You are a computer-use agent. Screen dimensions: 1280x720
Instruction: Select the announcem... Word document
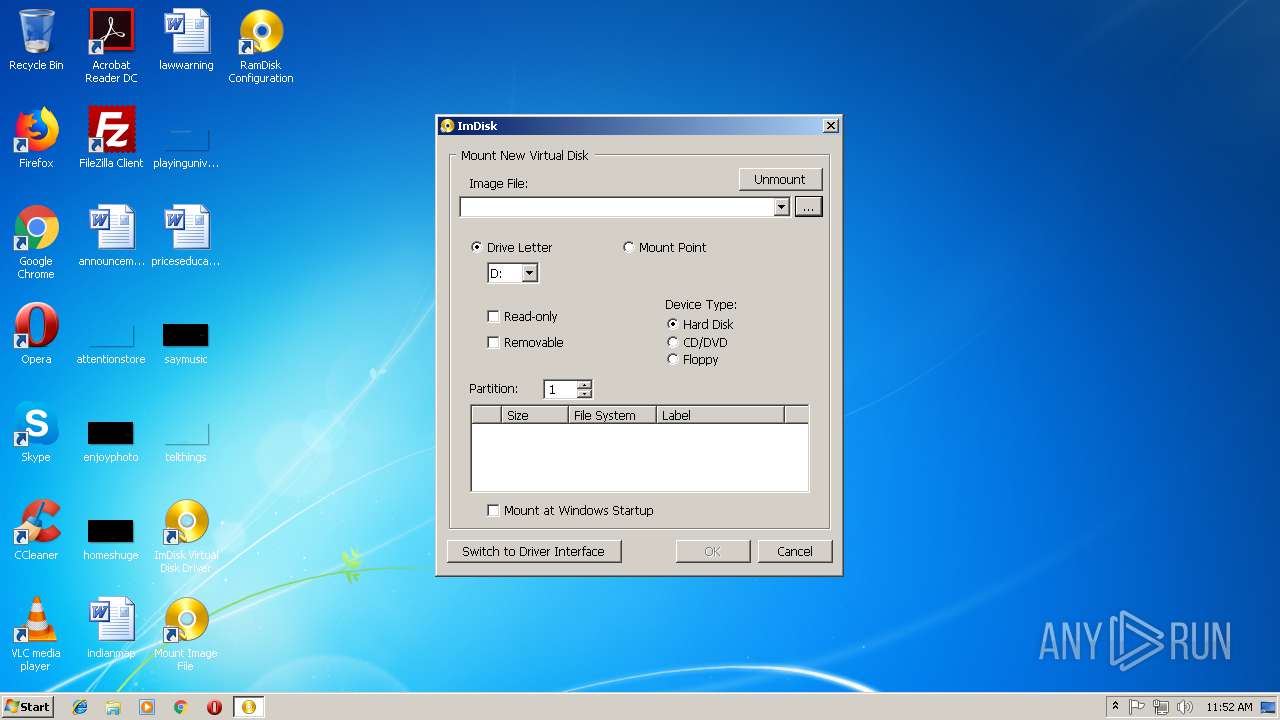pos(111,236)
